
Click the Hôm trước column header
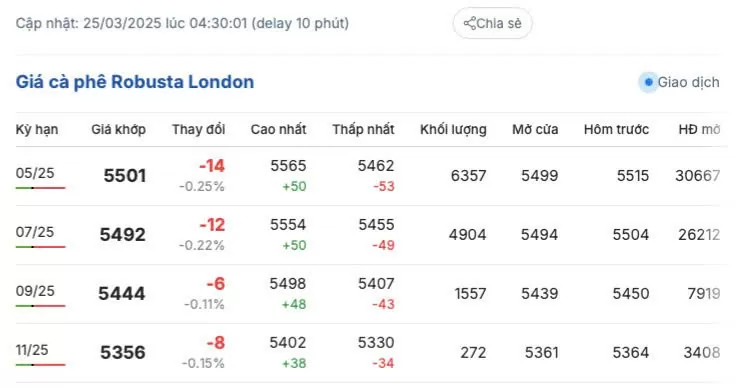pos(616,129)
